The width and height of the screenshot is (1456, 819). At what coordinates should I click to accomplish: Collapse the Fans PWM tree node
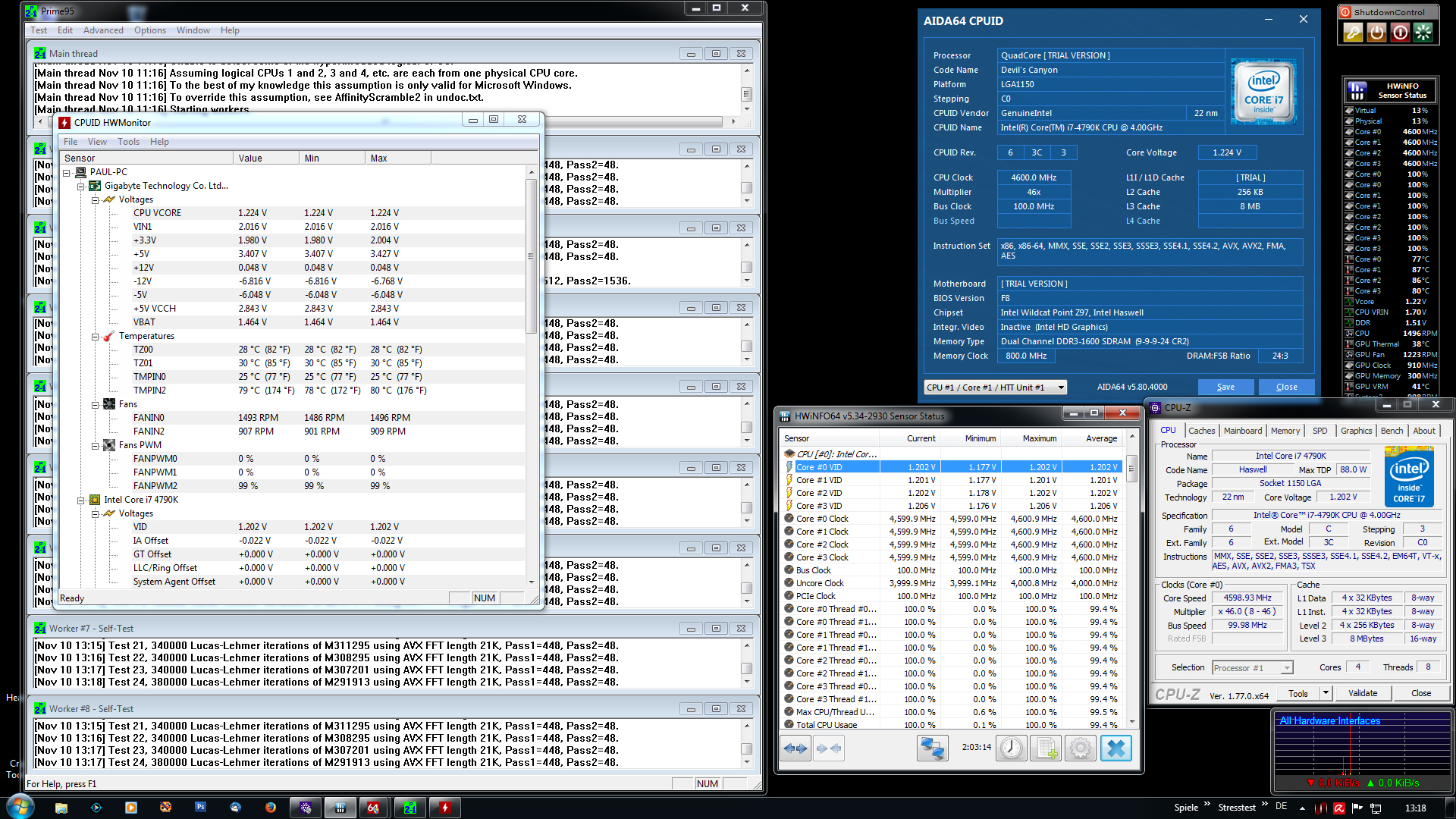(96, 446)
